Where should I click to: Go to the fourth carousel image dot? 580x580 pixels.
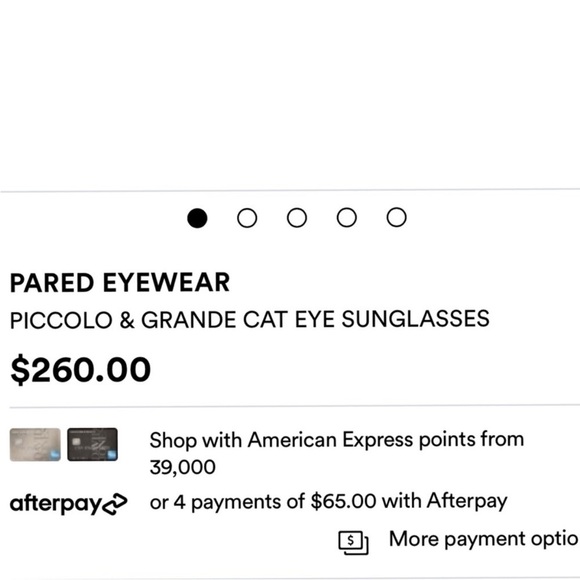click(347, 217)
